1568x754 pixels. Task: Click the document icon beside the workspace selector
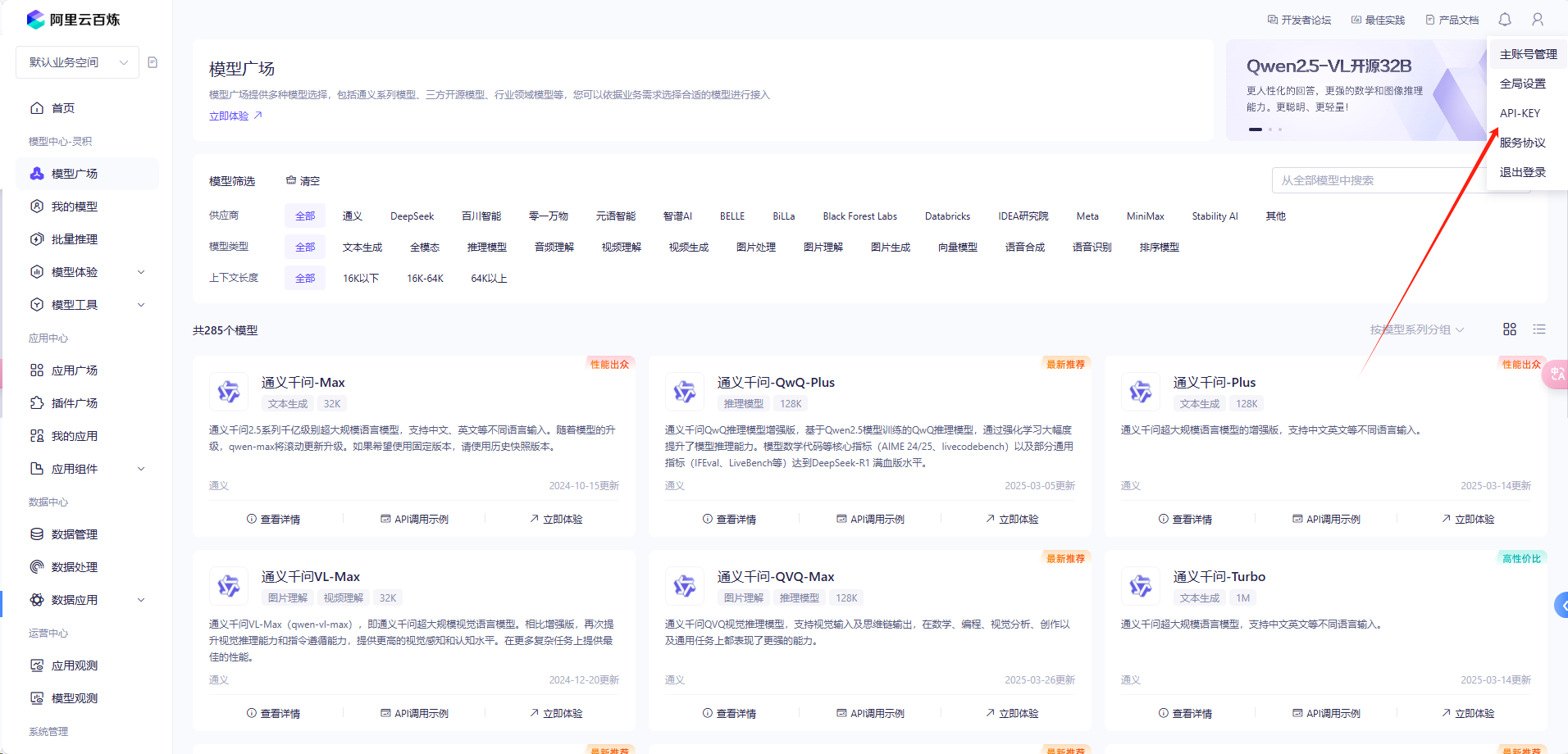coord(153,62)
